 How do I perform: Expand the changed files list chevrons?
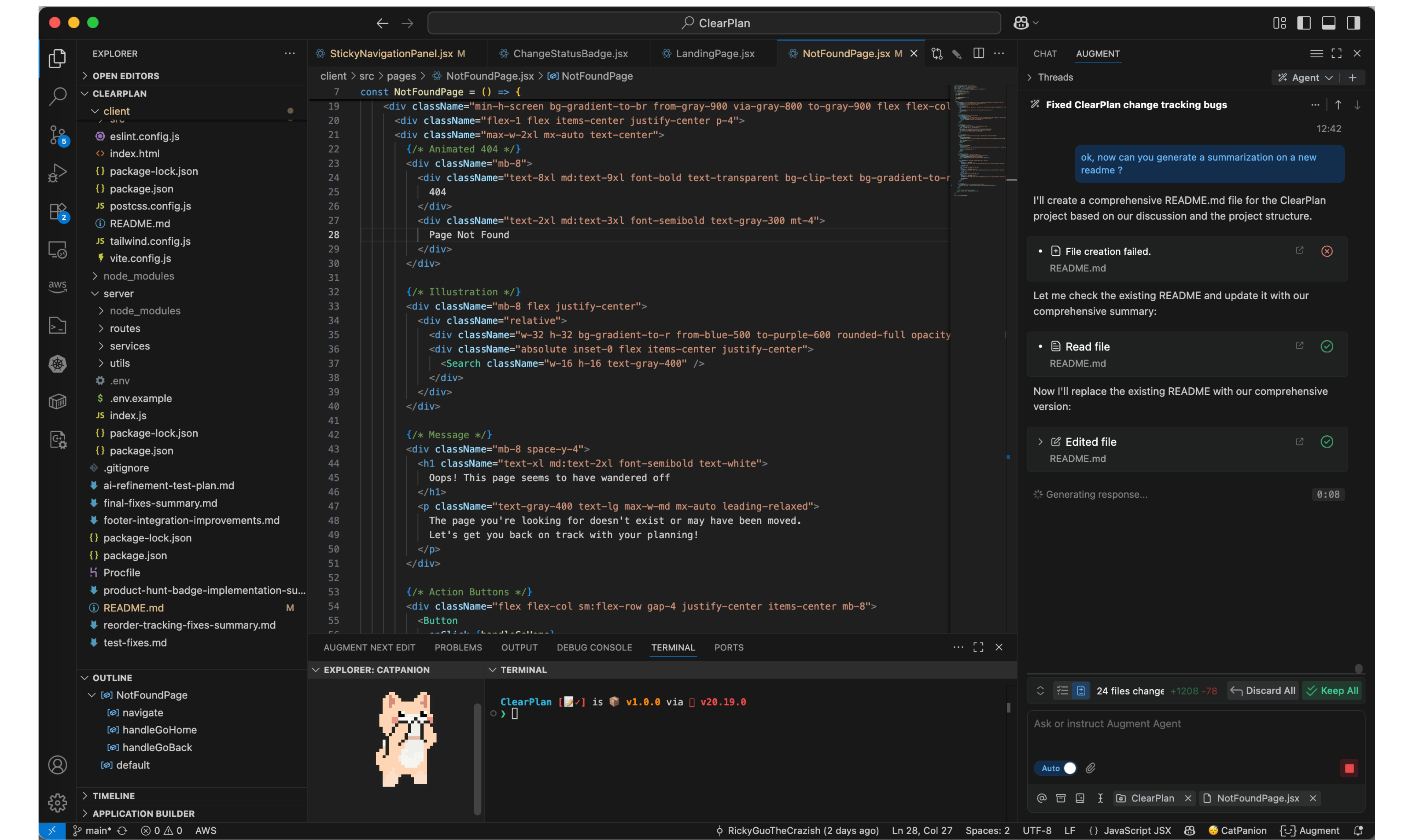[1040, 690]
